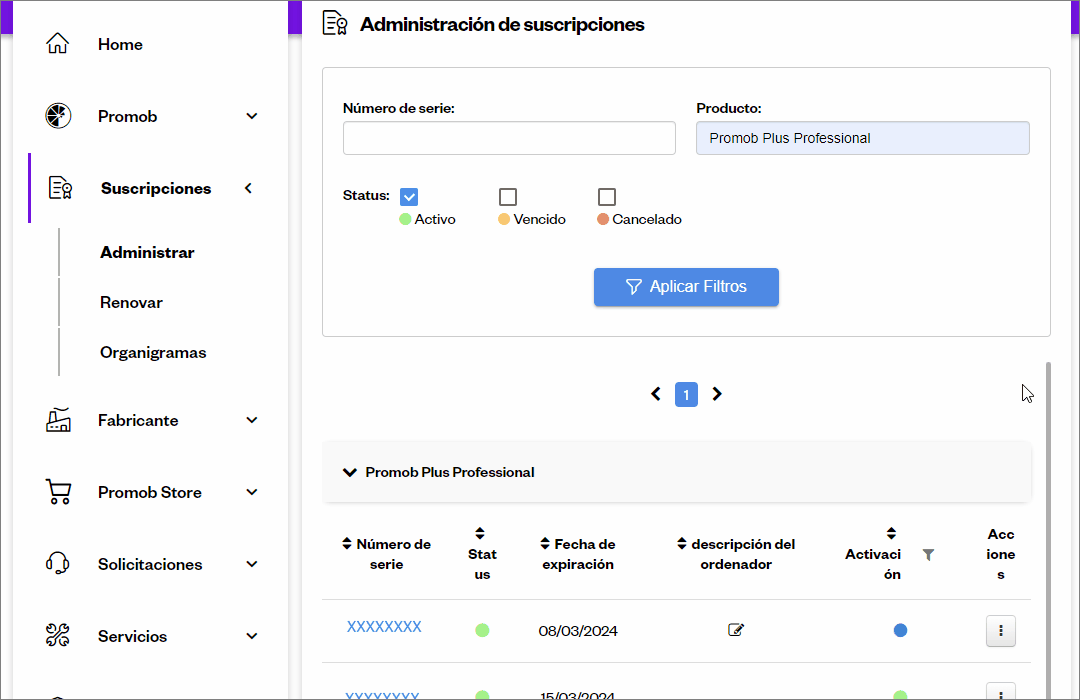This screenshot has width=1080, height=700.
Task: Click the Servicios tools icon
Action: click(x=58, y=635)
